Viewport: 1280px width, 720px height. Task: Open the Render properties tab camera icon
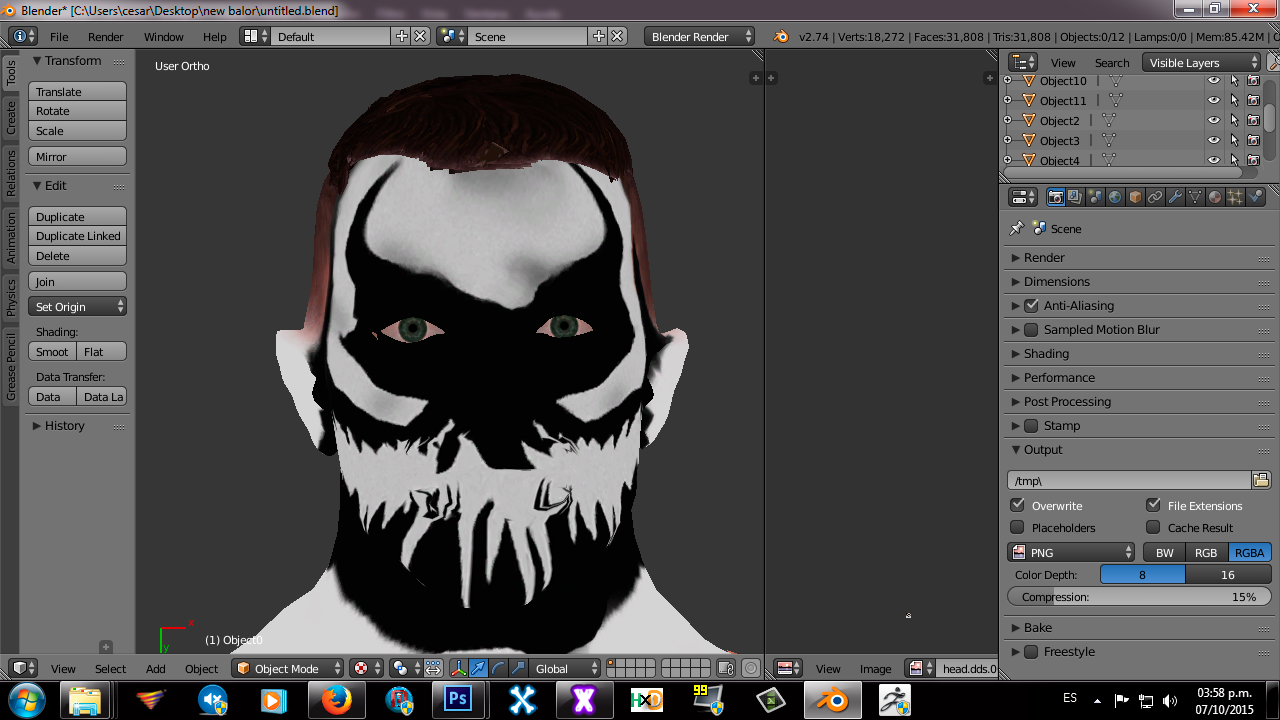tap(1055, 197)
